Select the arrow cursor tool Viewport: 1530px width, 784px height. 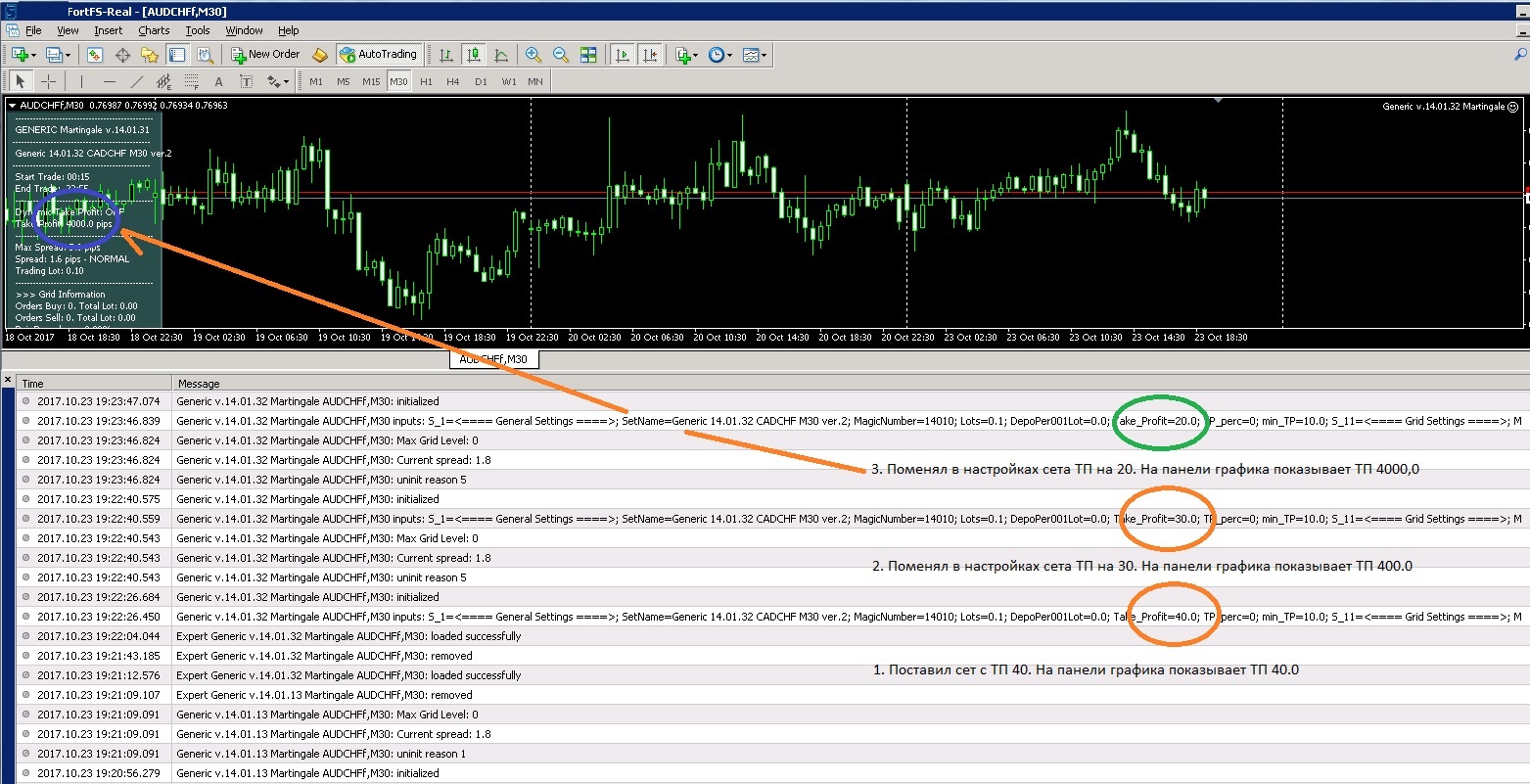(22, 81)
